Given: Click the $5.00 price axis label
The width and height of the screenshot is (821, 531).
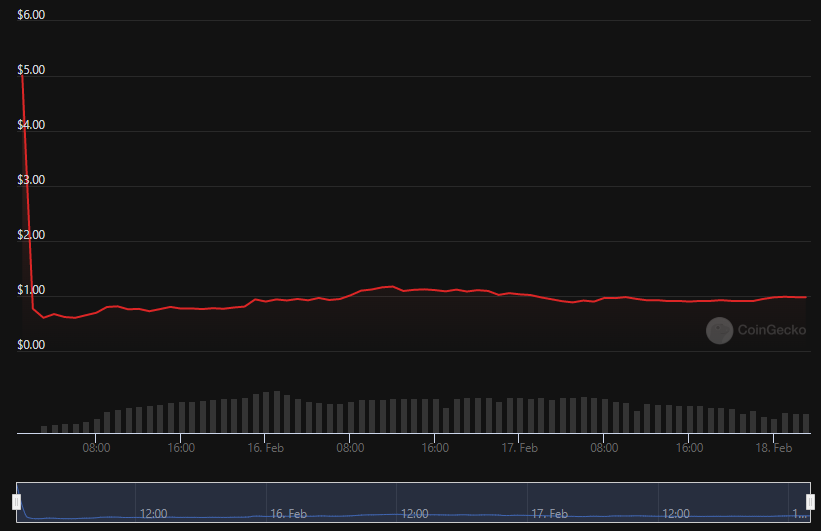Looking at the screenshot, I should coord(31,70).
